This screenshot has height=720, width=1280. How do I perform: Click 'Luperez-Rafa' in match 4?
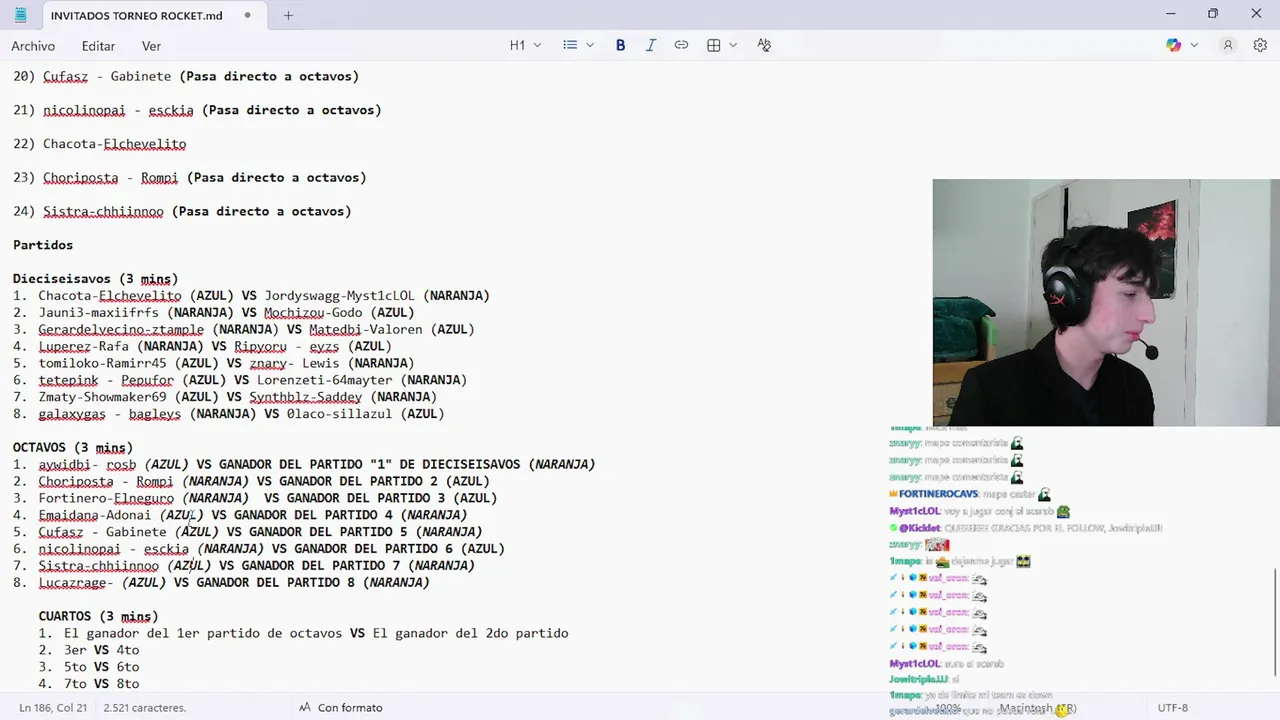83,347
